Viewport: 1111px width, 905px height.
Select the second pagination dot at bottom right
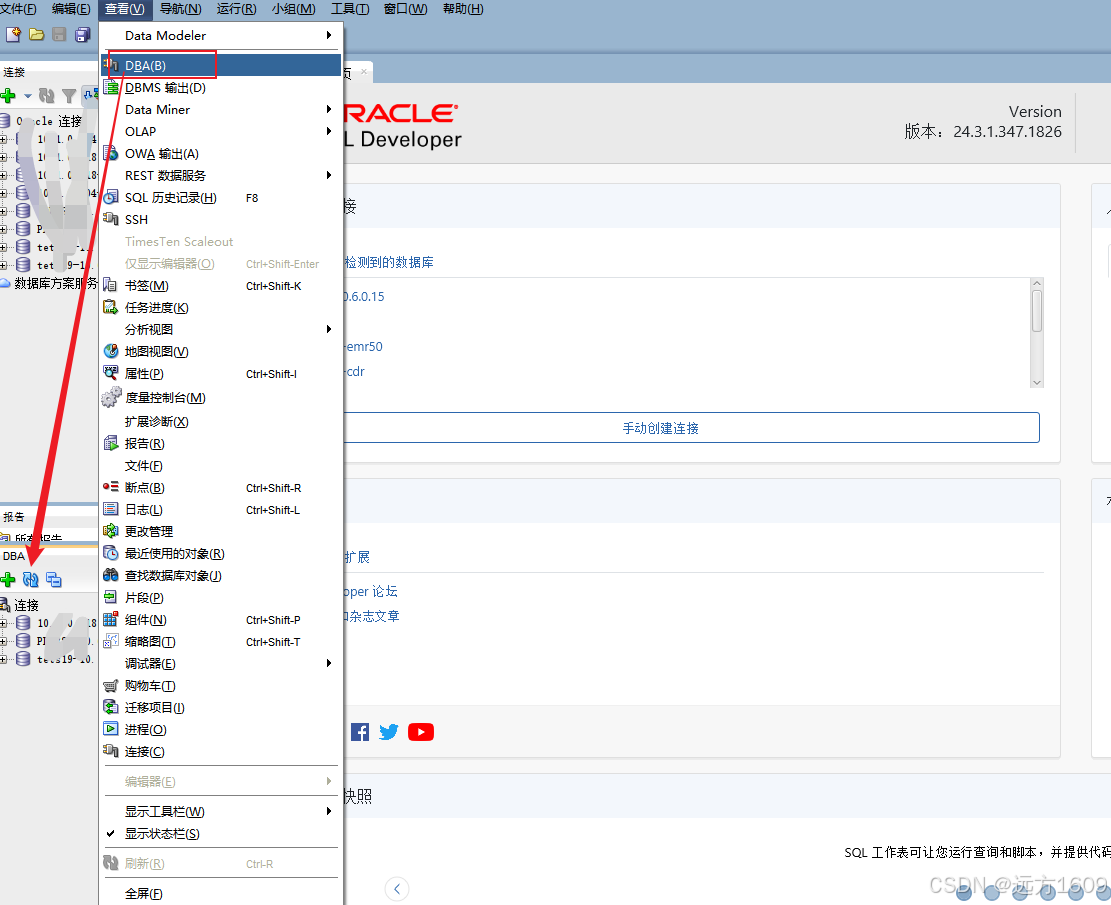(x=993, y=892)
